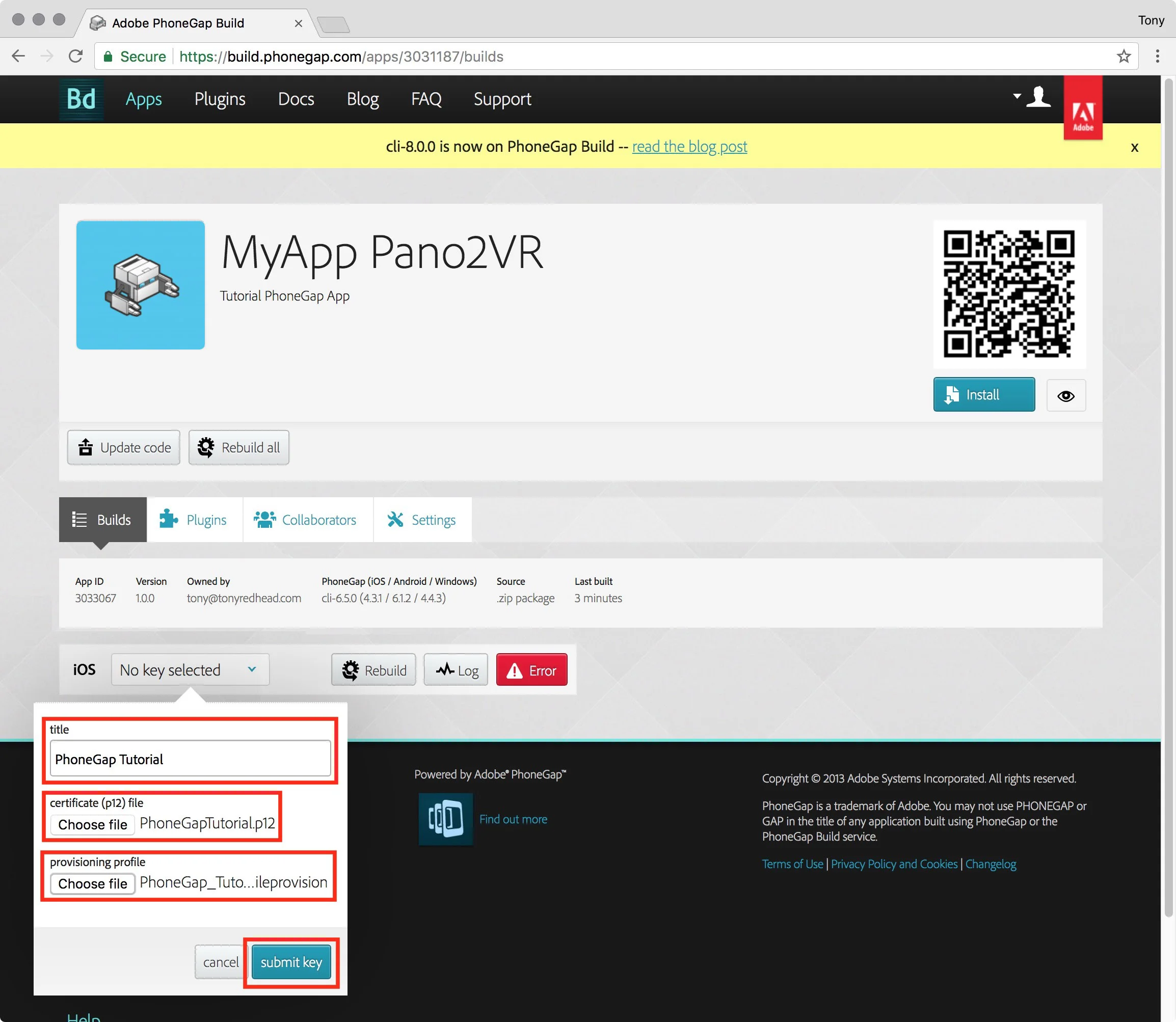Image resolution: width=1176 pixels, height=1022 pixels.
Task: Open the Terms of Use link
Action: click(x=793, y=864)
